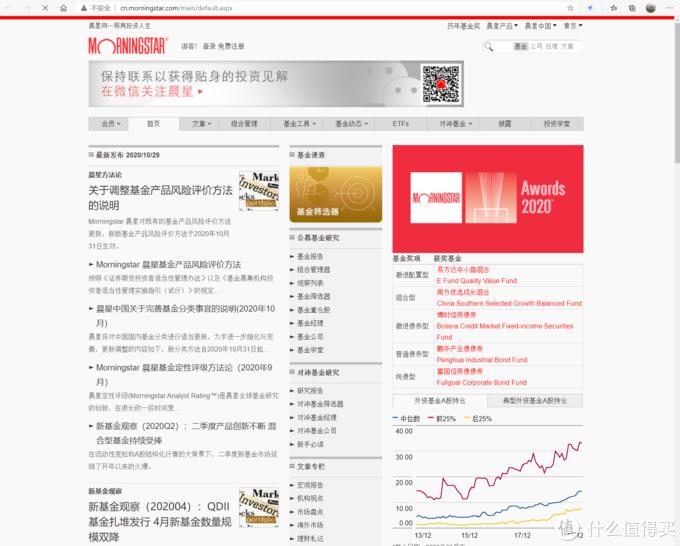680x546 pixels.
Task: Click the not-secure warning triangle icon
Action: pos(84,8)
